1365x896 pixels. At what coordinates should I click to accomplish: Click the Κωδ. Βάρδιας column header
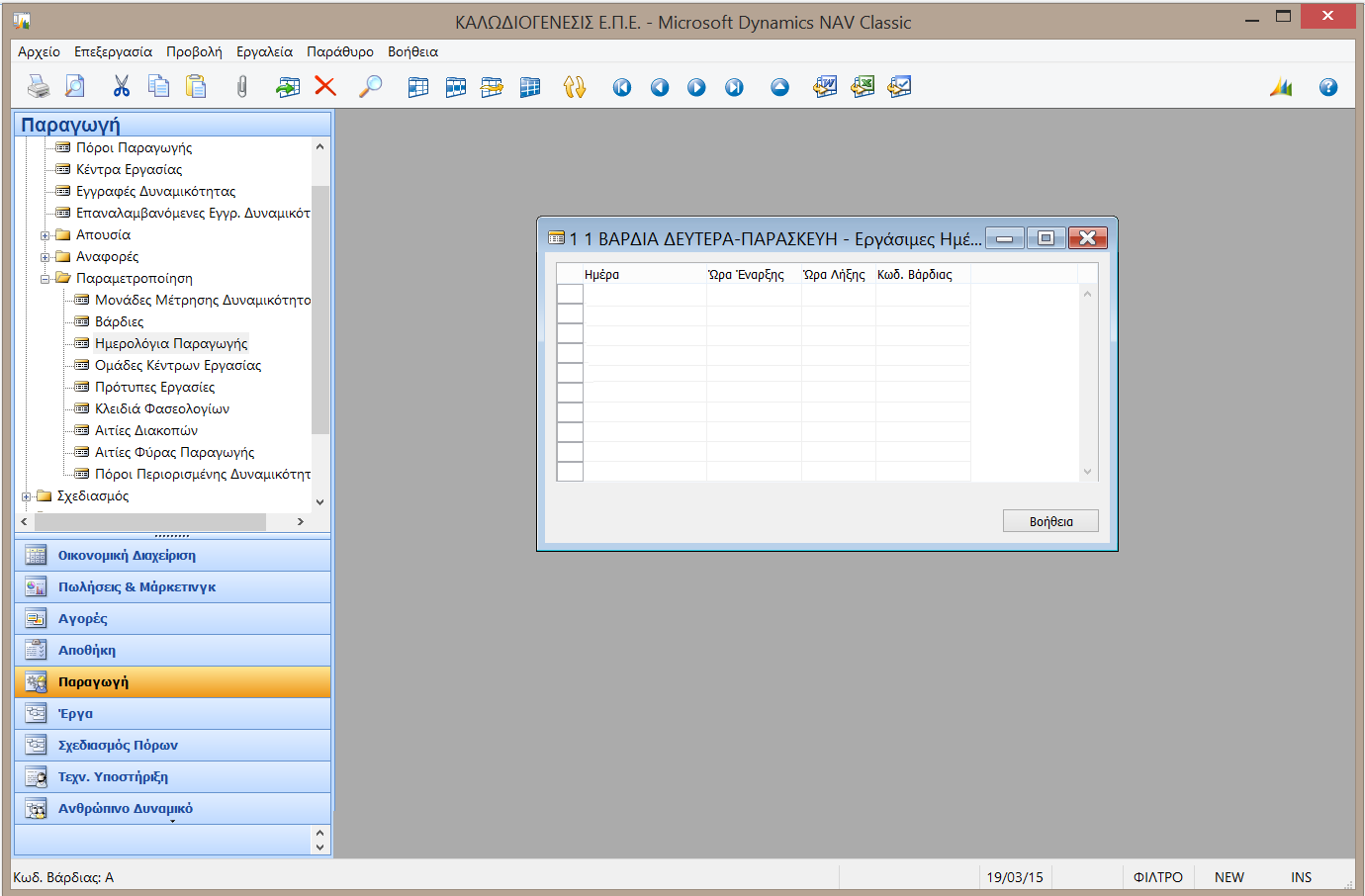point(923,274)
